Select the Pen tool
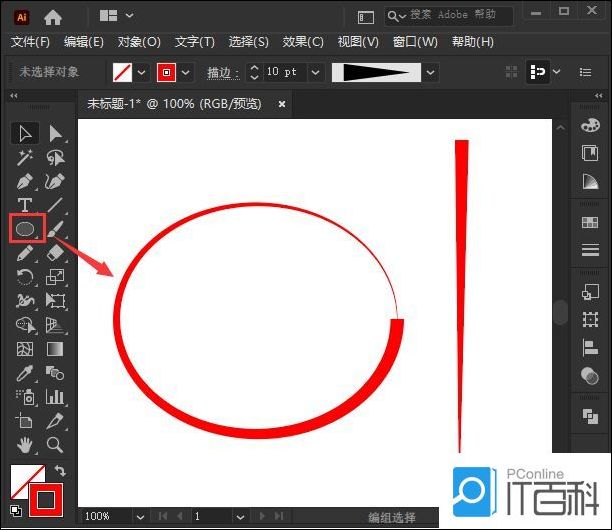The image size is (612, 530). tap(25, 181)
